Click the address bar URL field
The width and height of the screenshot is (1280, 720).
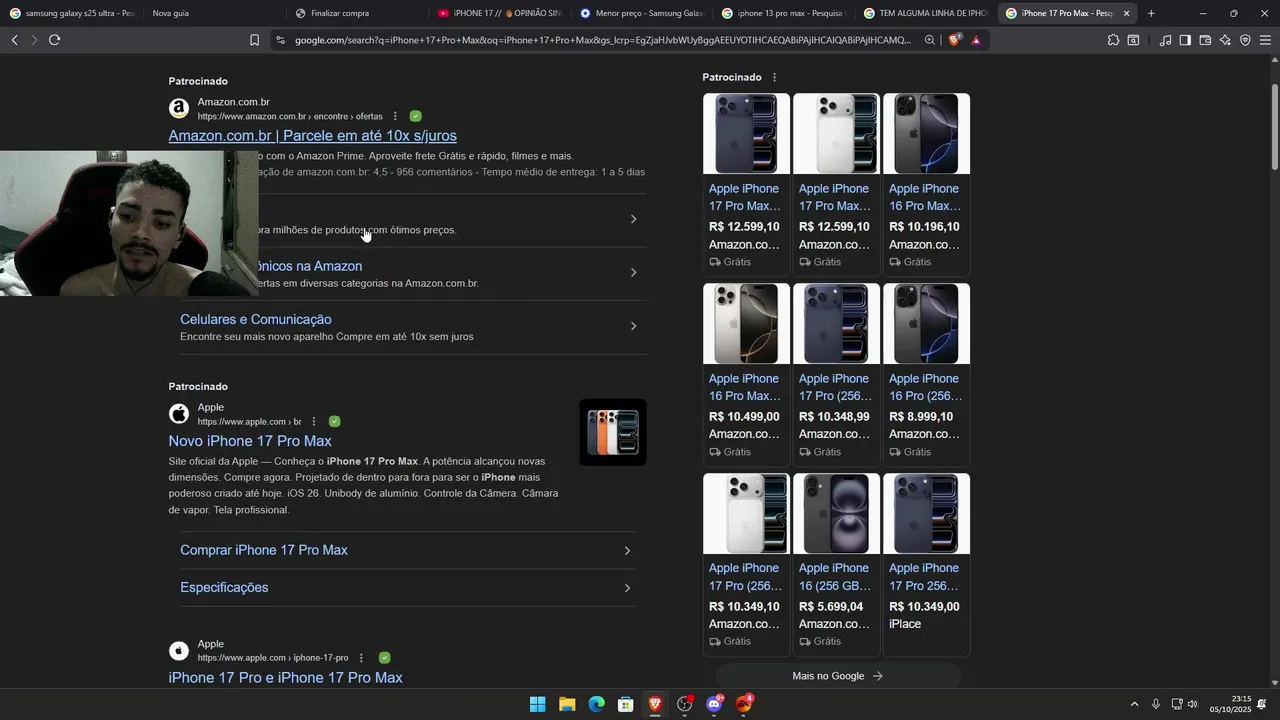point(603,40)
